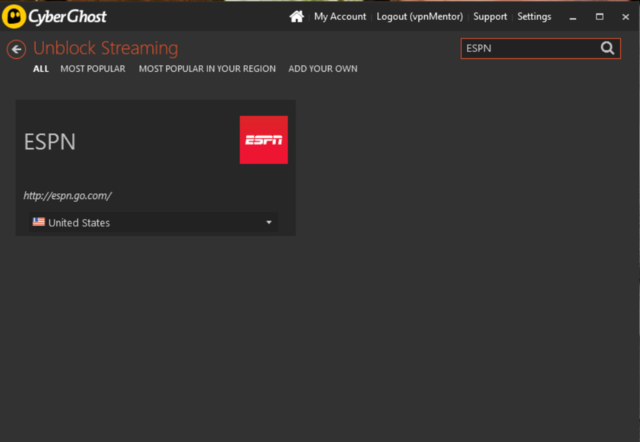This screenshot has width=640, height=442.
Task: Click Logout (vpnMentor)
Action: (420, 16)
